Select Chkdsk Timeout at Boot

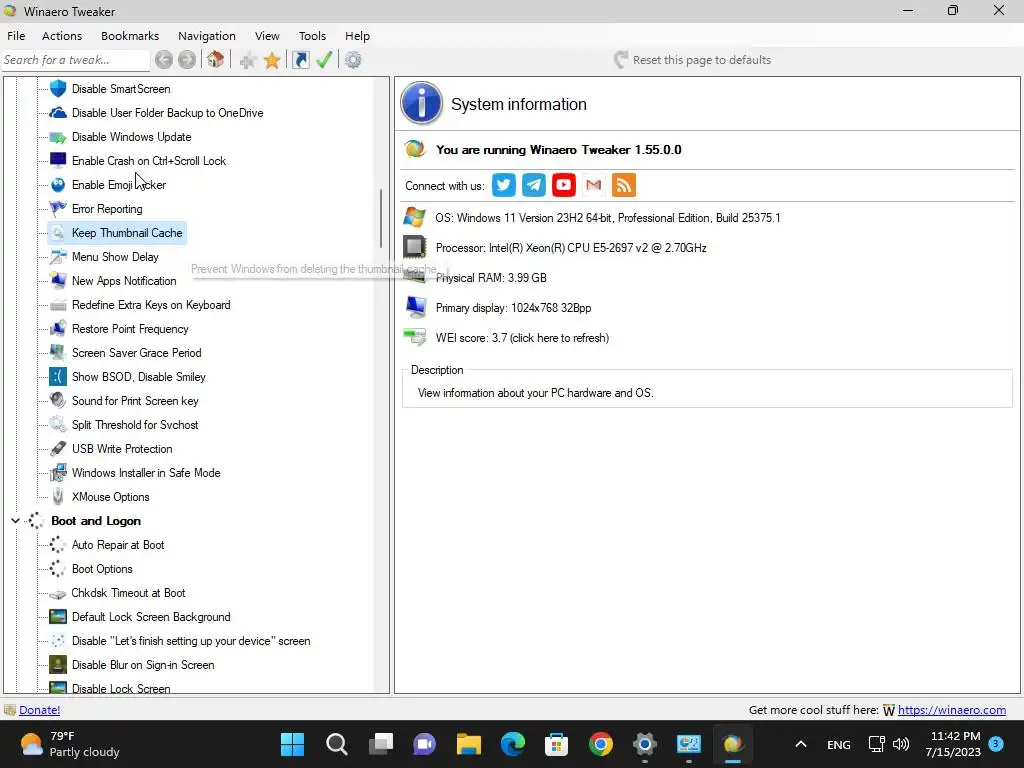pos(128,593)
